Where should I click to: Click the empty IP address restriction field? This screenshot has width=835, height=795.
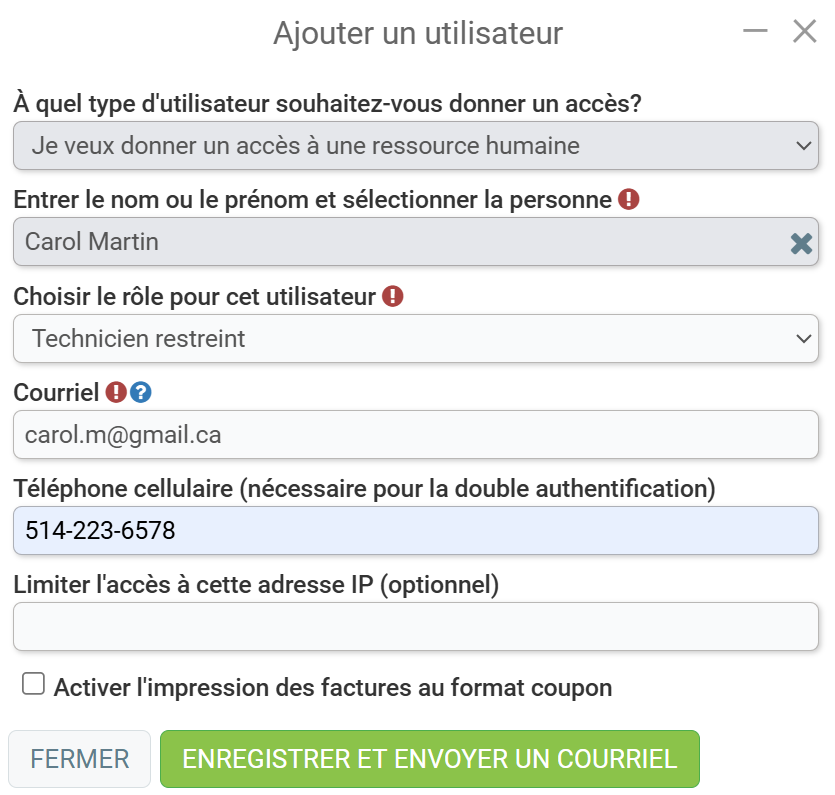point(416,626)
